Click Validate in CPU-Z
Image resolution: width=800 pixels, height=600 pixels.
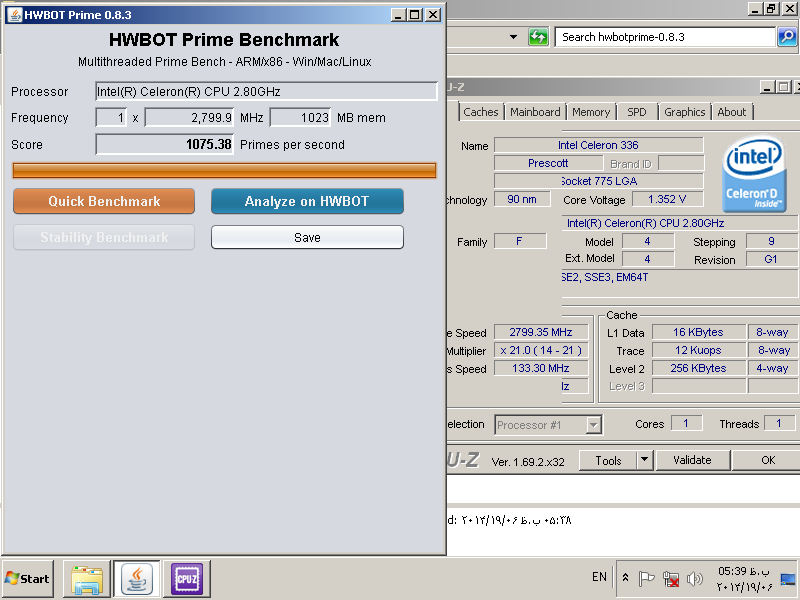[x=692, y=460]
